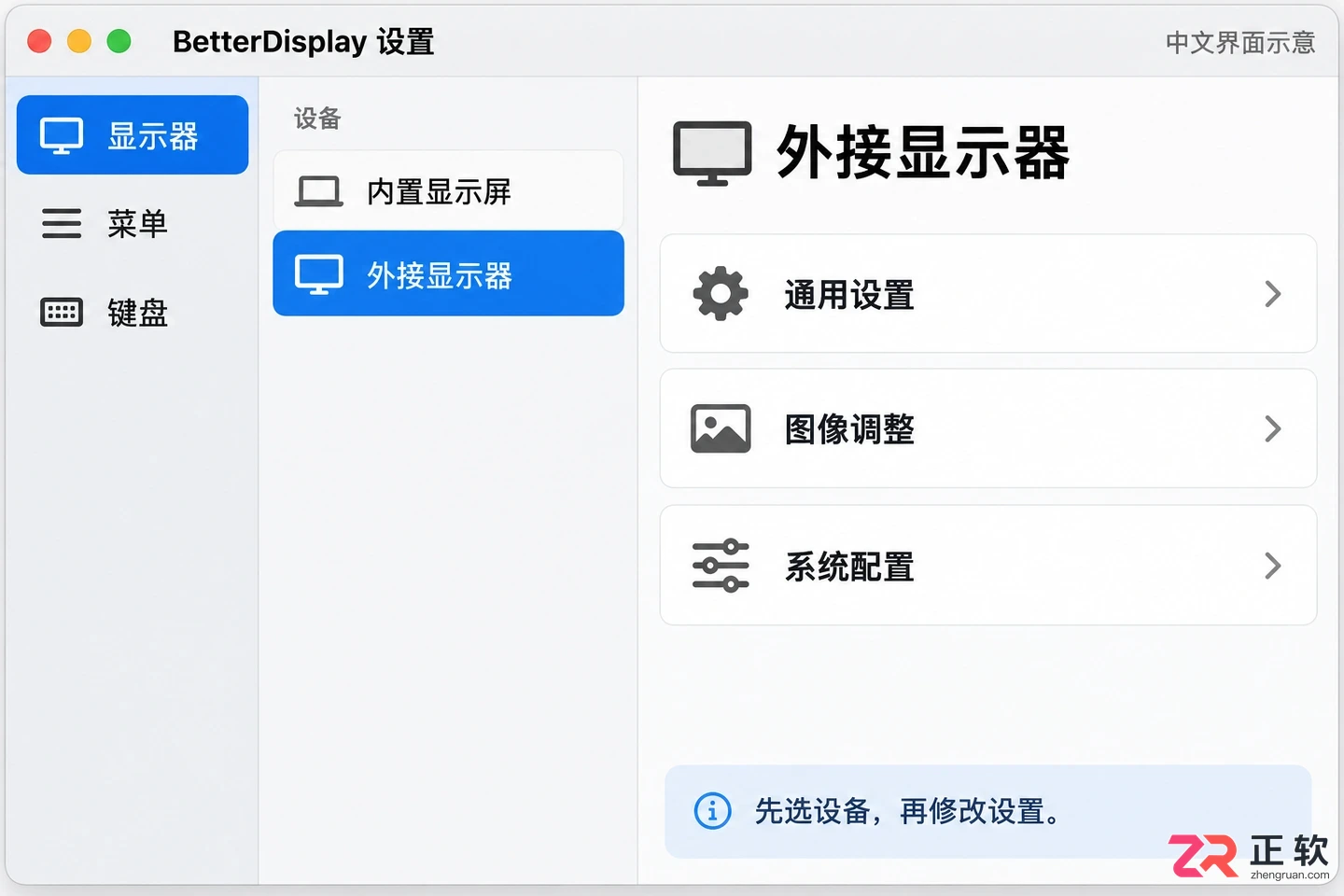Click the laptop icon for 内置显示屏
The width and height of the screenshot is (1344, 896).
pos(319,191)
